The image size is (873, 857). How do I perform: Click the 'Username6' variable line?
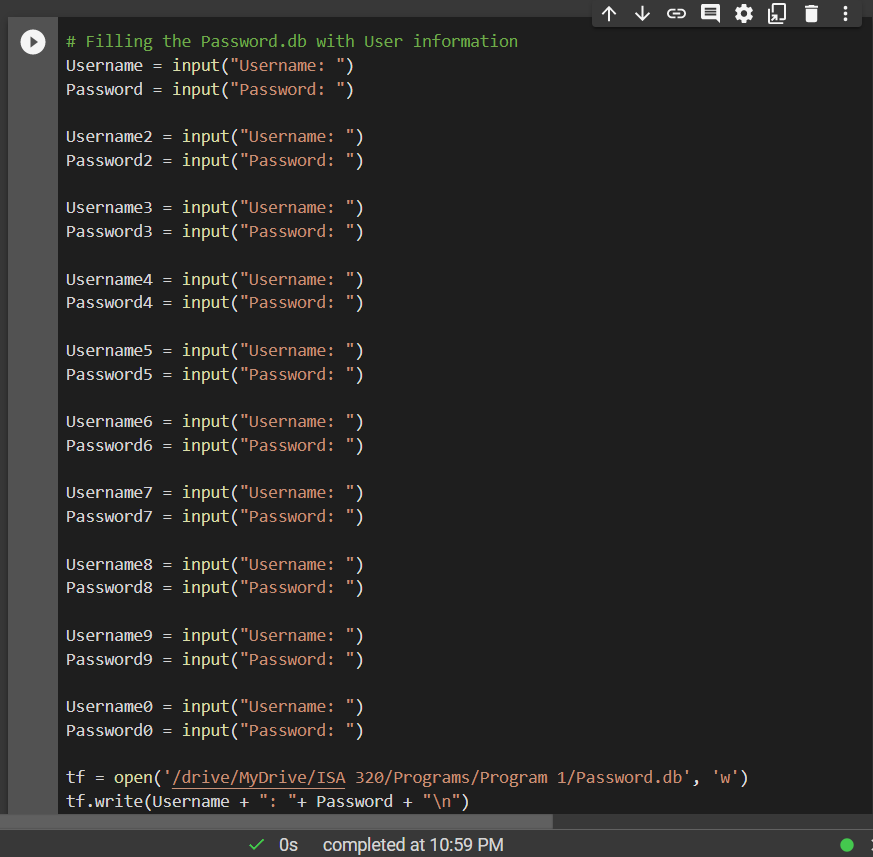(x=214, y=422)
